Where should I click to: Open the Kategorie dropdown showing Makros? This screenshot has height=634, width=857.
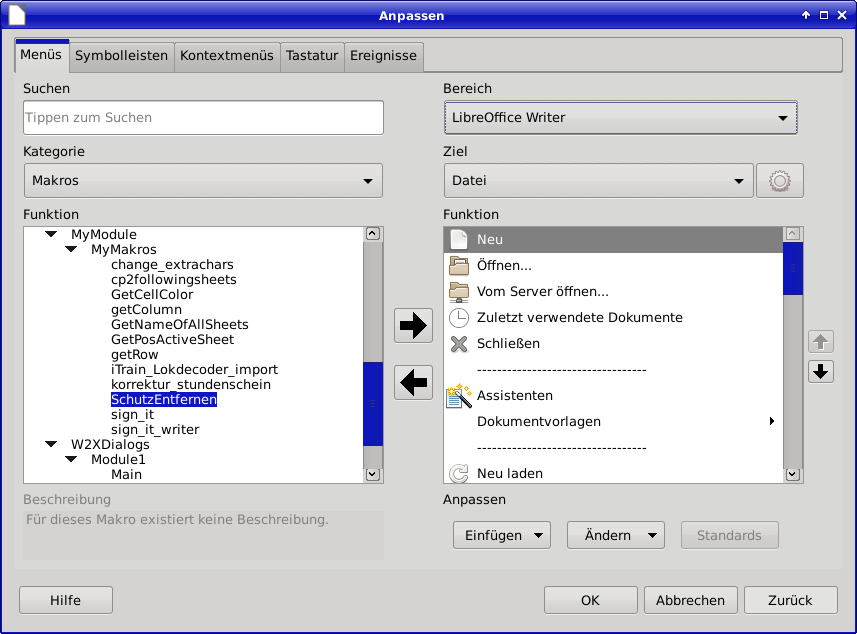coord(203,181)
